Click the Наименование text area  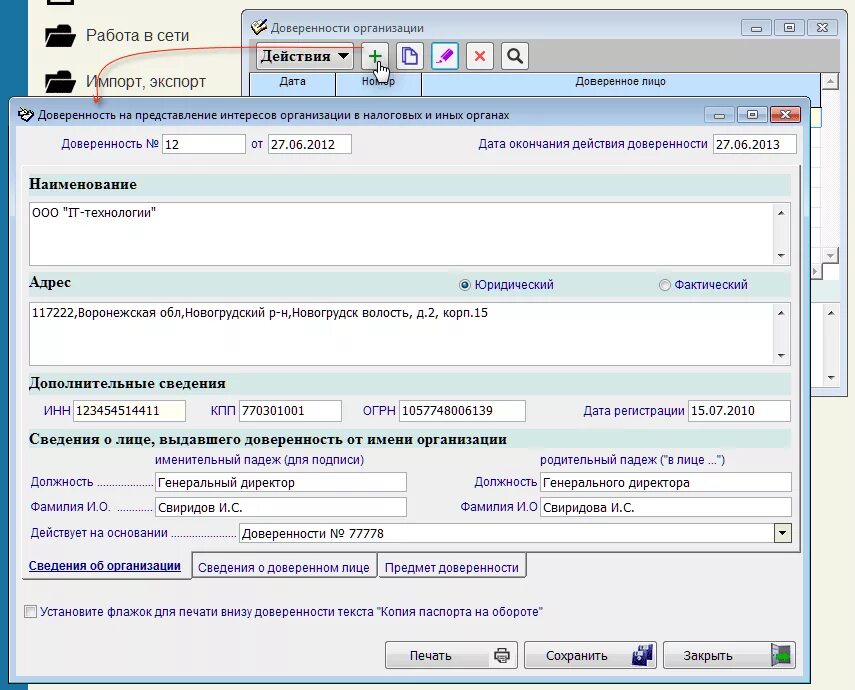tap(401, 233)
